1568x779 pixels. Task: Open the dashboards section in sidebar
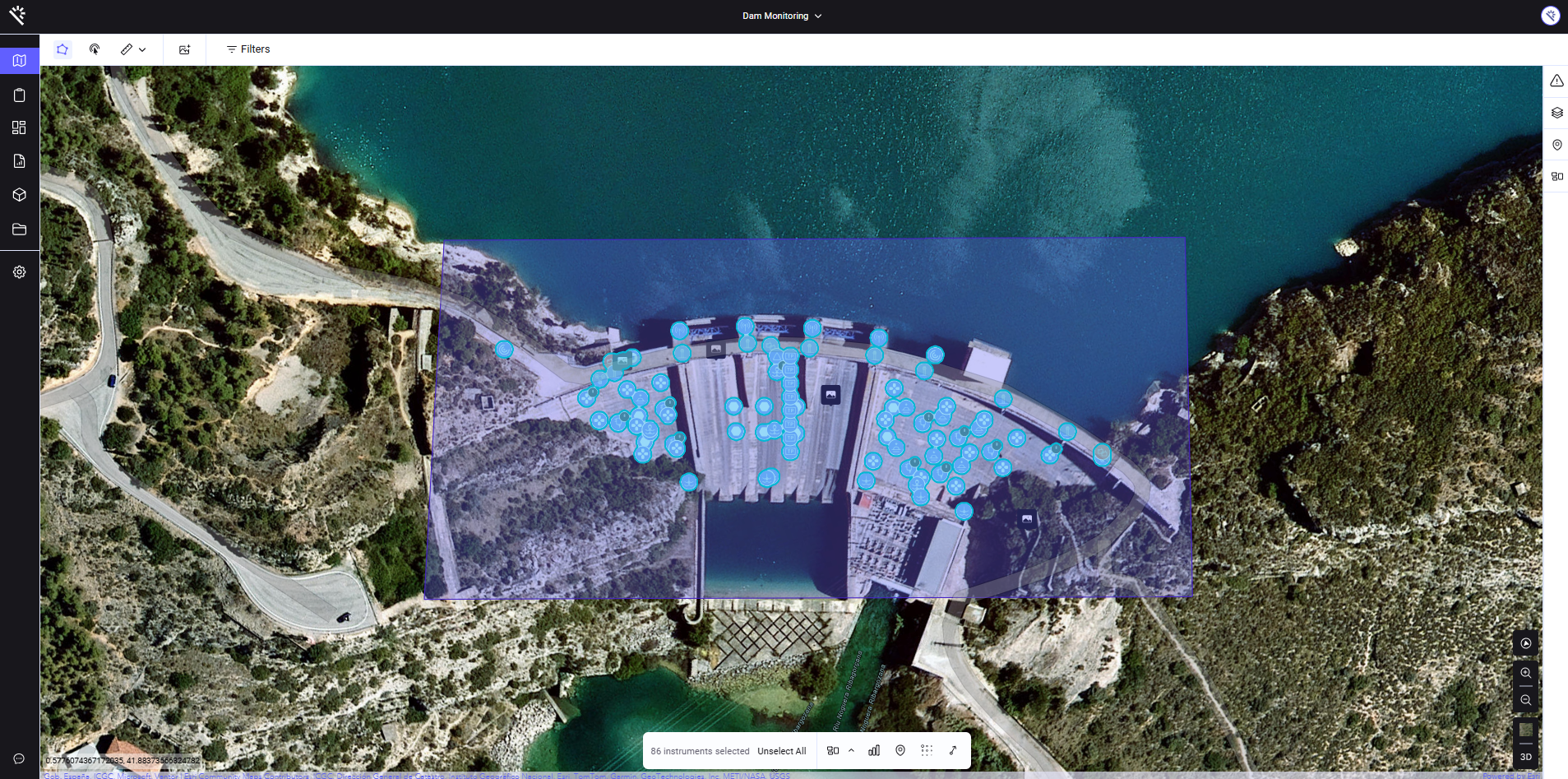pos(20,128)
